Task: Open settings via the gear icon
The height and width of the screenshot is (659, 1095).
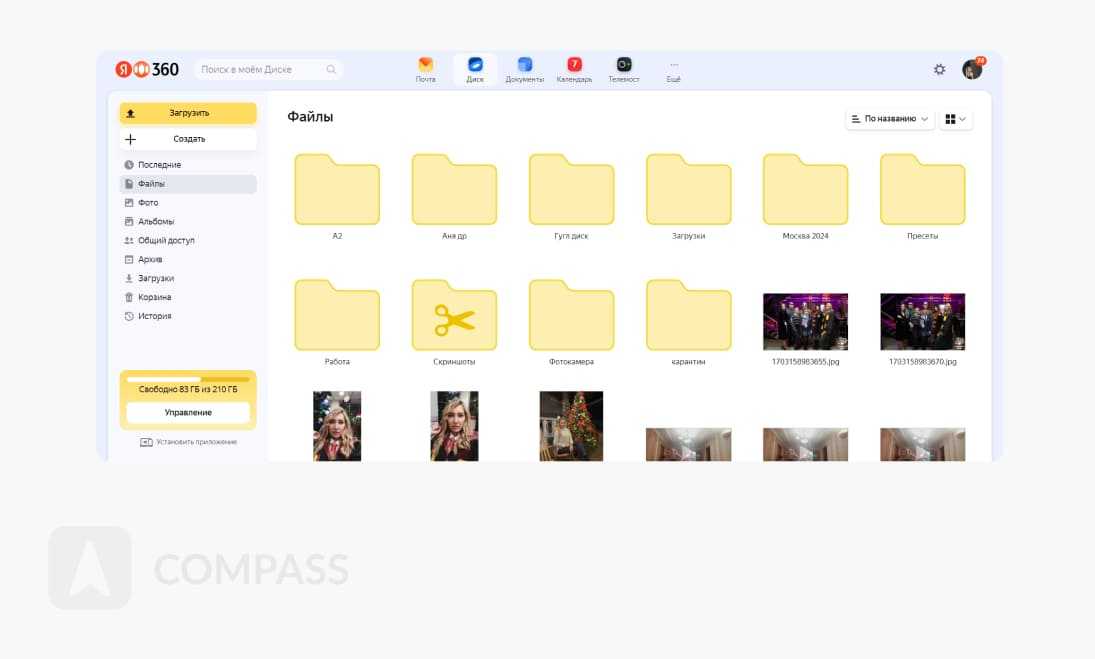Action: pyautogui.click(x=939, y=69)
